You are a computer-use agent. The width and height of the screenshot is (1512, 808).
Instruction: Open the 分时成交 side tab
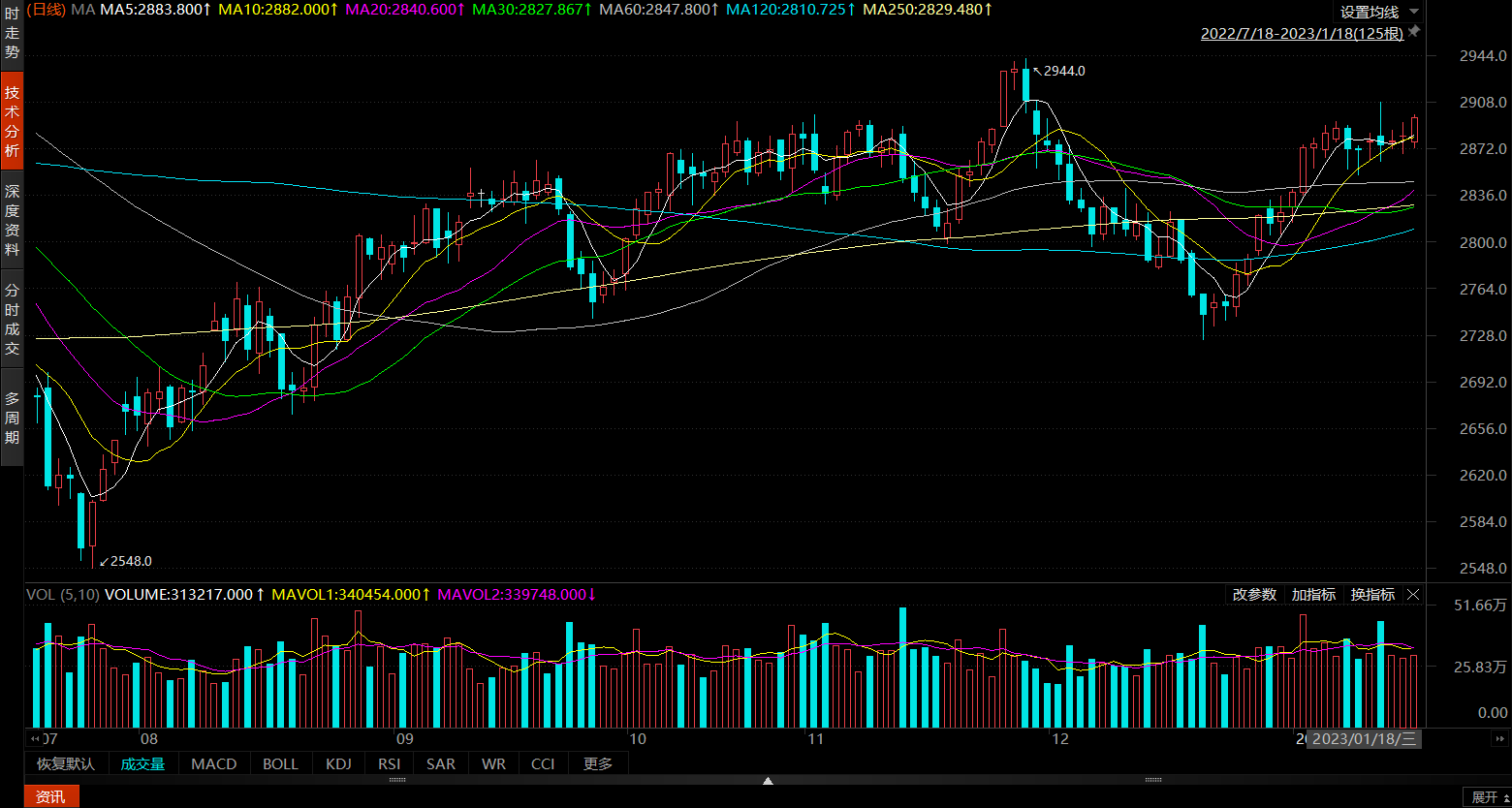[12, 319]
